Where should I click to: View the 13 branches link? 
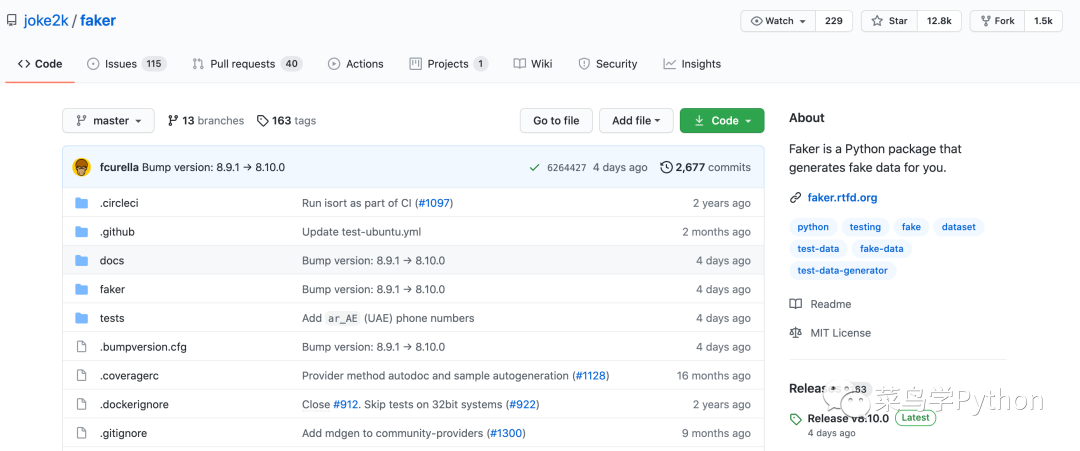pyautogui.click(x=206, y=120)
